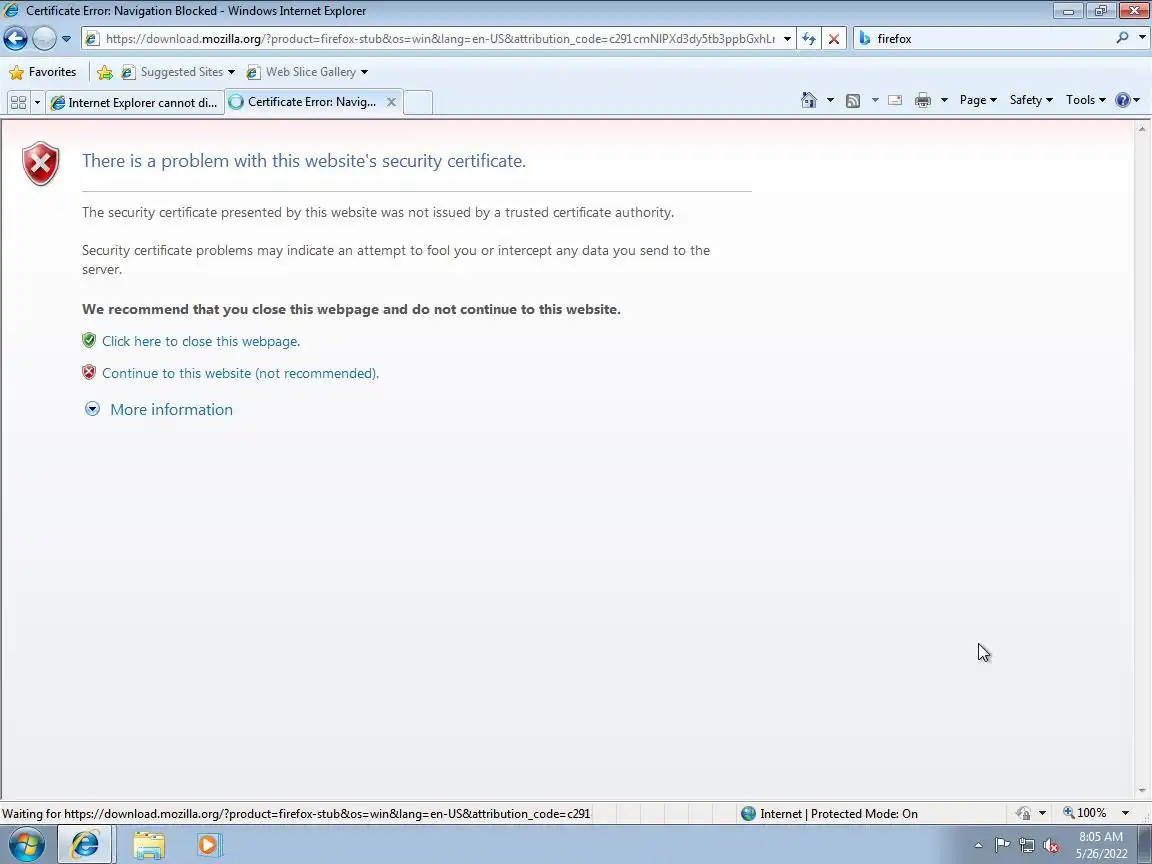Click the red shield error icon
The width and height of the screenshot is (1152, 864).
[x=40, y=163]
